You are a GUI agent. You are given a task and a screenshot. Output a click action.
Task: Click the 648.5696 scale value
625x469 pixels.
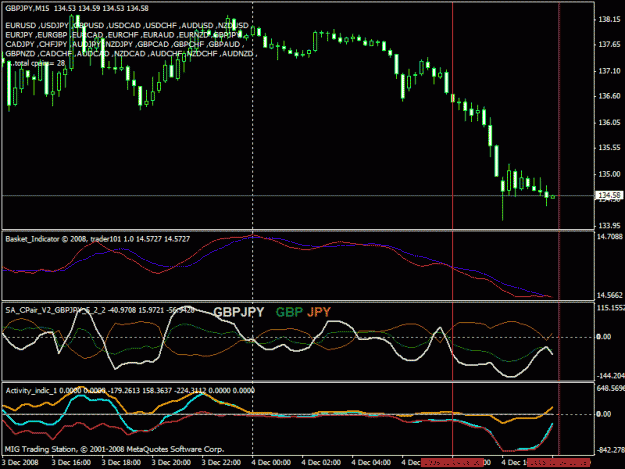(610, 388)
